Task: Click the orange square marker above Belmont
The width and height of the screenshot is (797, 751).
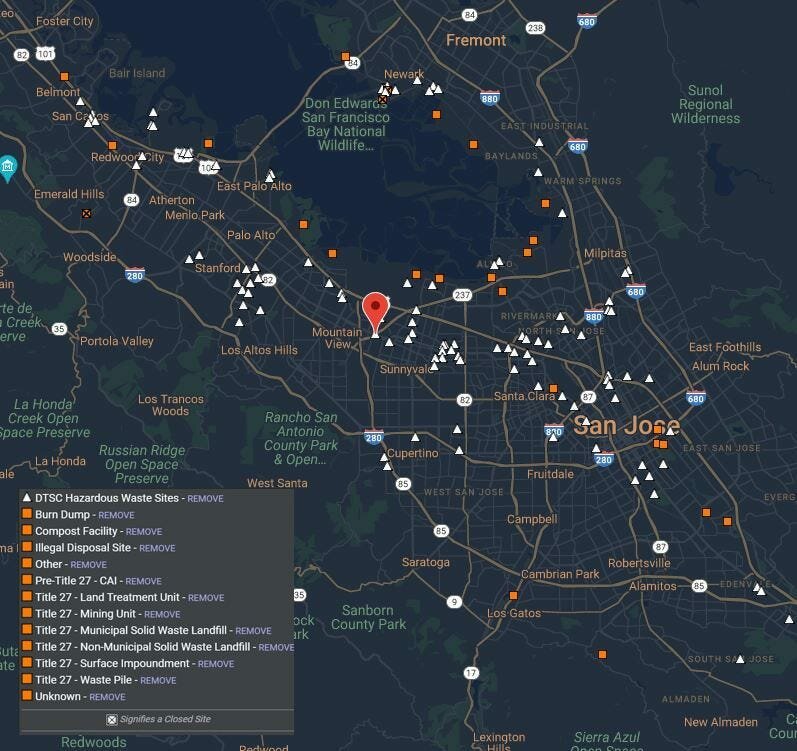Action: click(x=64, y=76)
